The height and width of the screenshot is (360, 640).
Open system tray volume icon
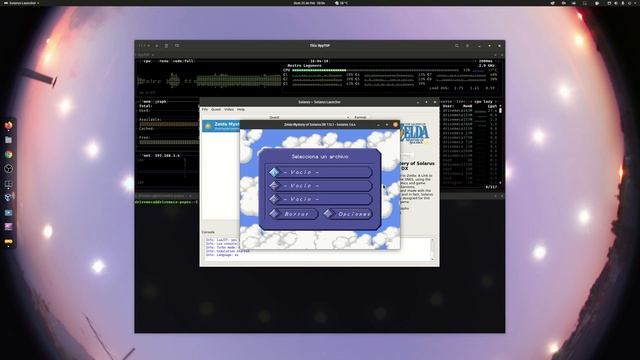click(616, 3)
